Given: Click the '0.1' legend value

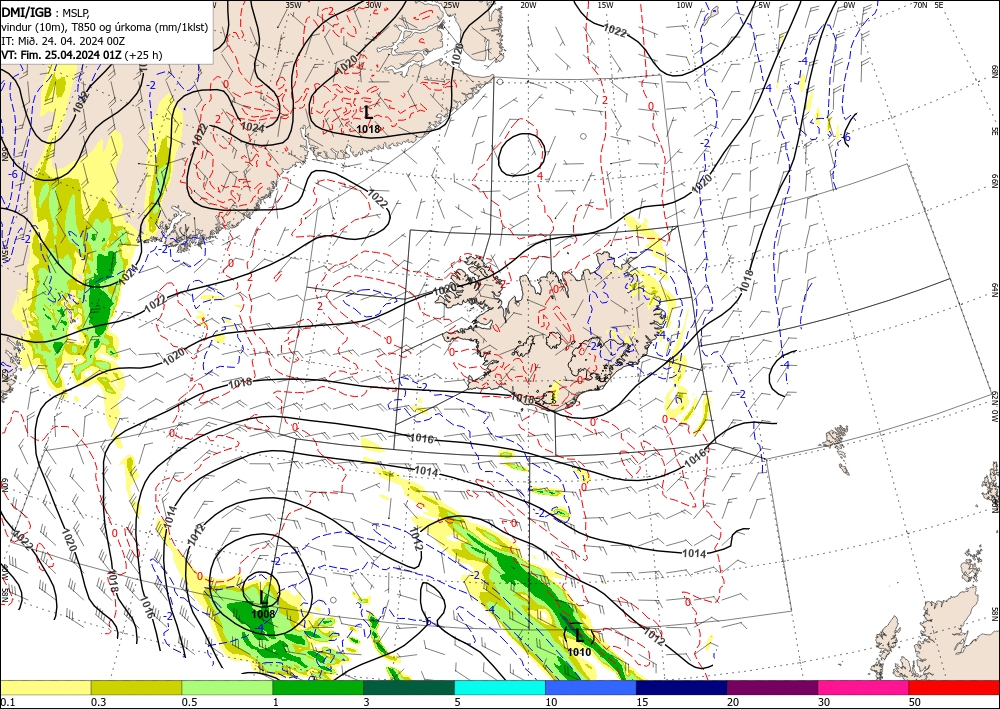Looking at the screenshot, I should point(6,702).
